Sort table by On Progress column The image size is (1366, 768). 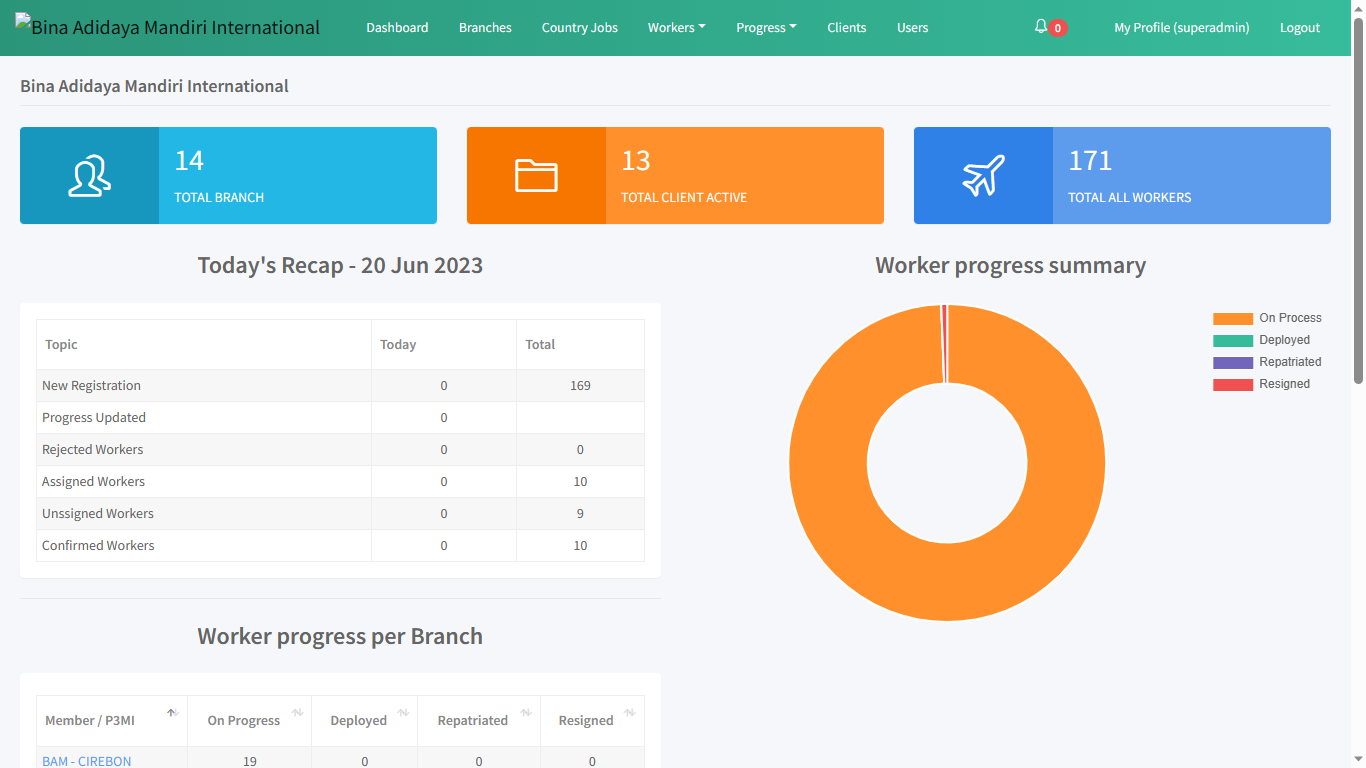point(297,713)
